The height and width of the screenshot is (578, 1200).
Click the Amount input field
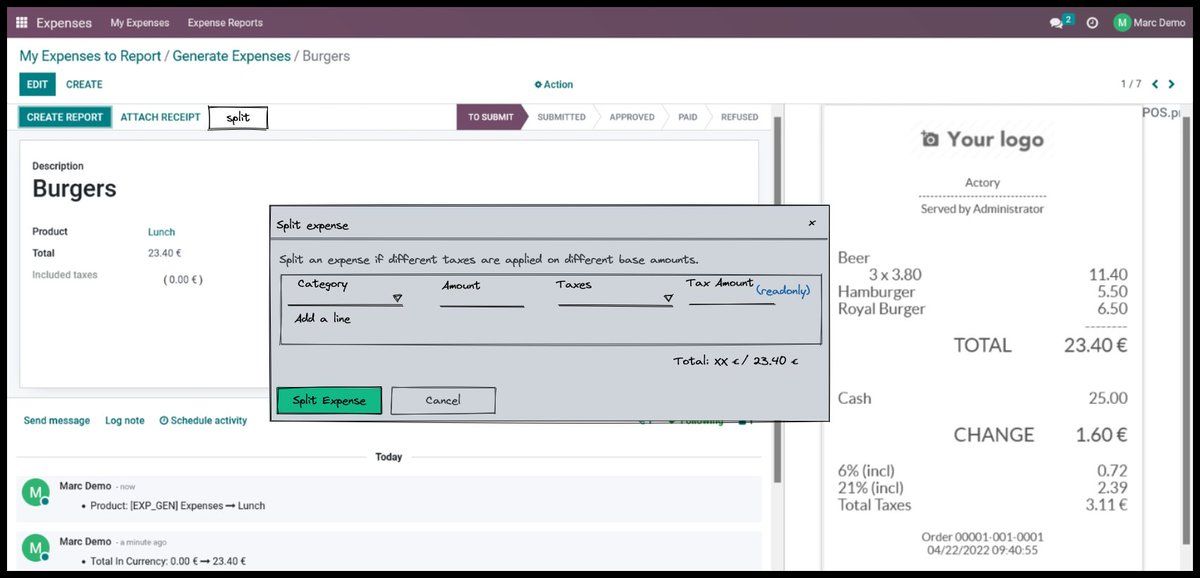pyautogui.click(x=481, y=299)
